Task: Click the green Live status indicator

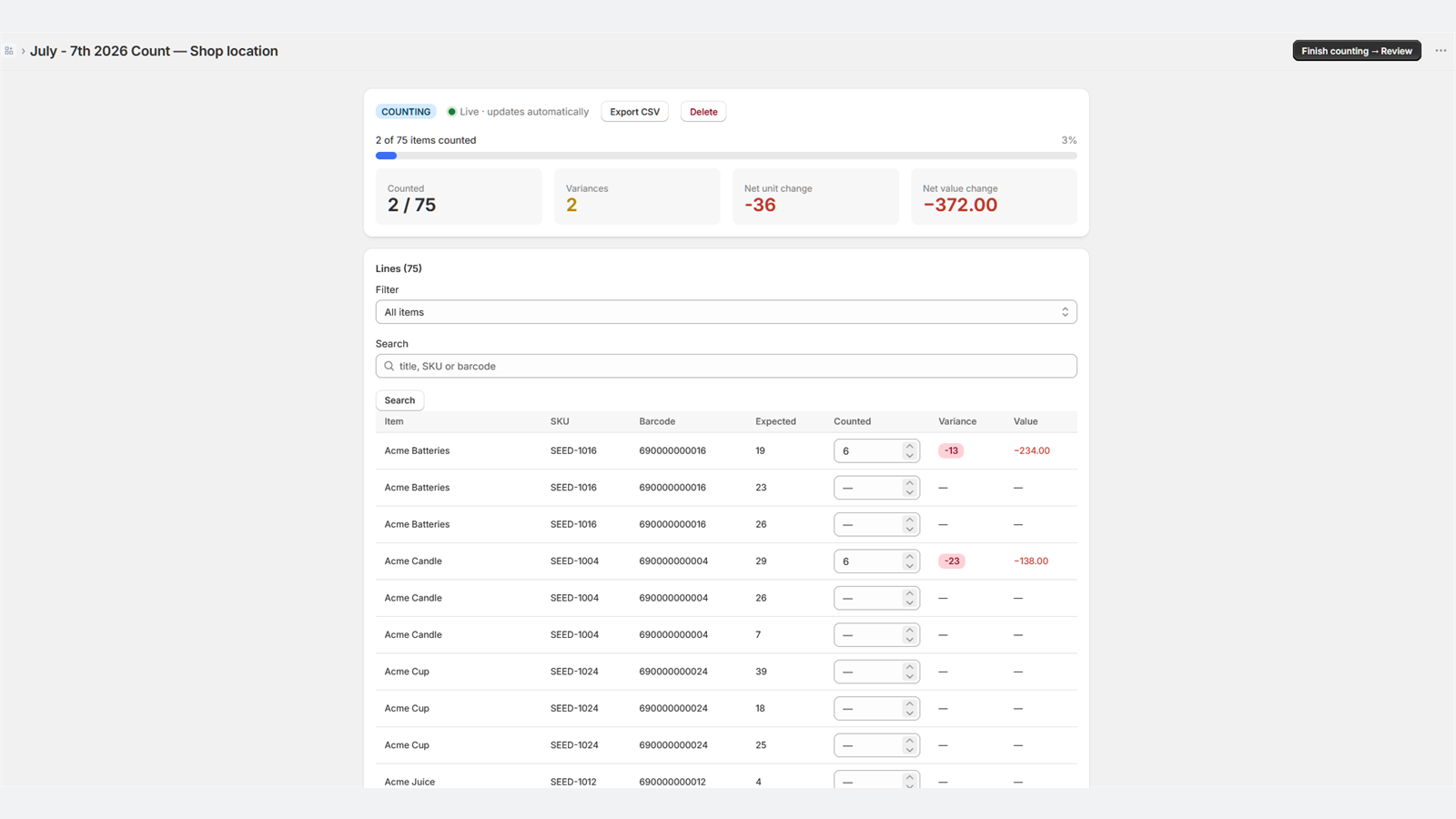Action: click(x=451, y=112)
